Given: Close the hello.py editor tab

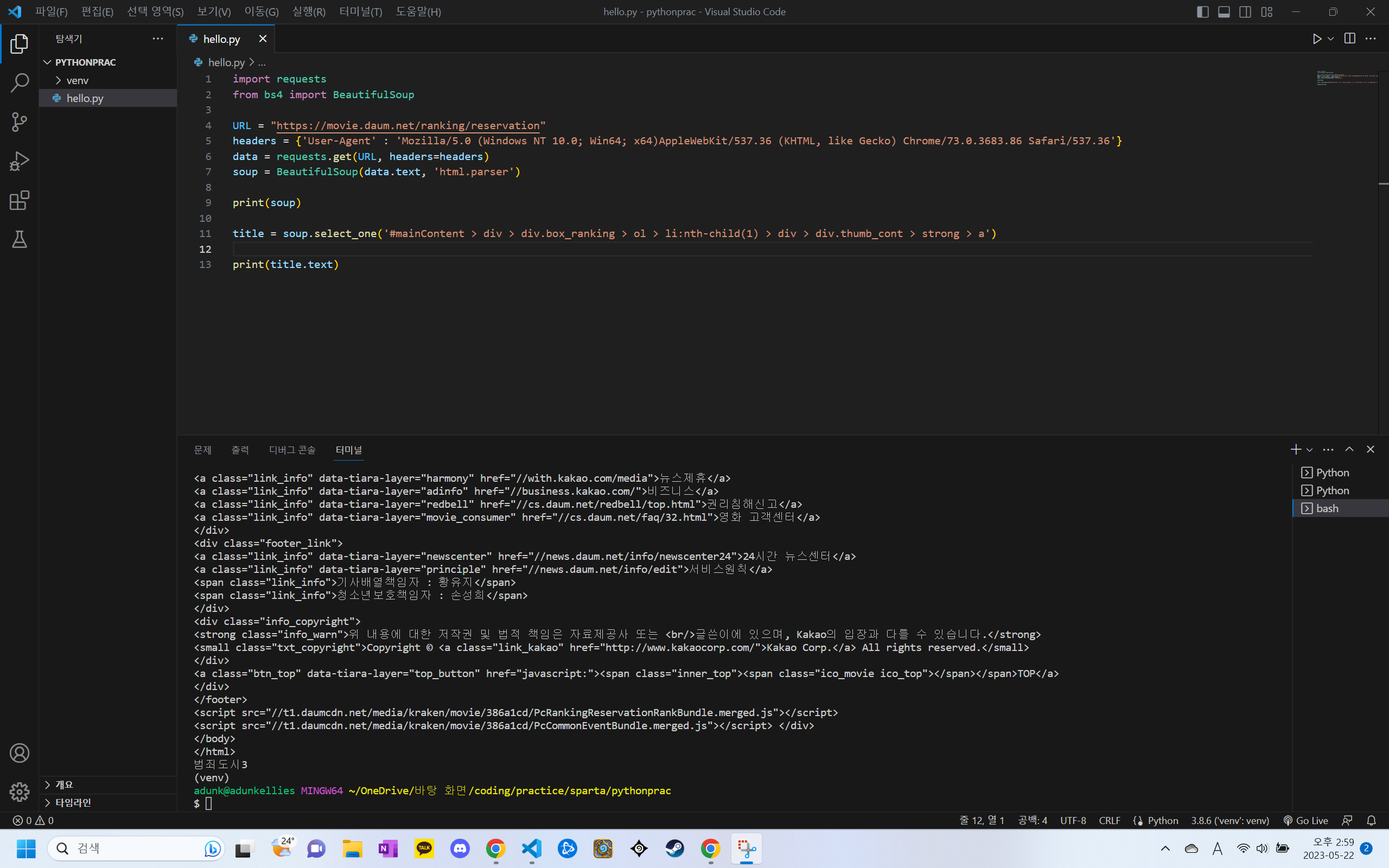Looking at the screenshot, I should point(263,39).
